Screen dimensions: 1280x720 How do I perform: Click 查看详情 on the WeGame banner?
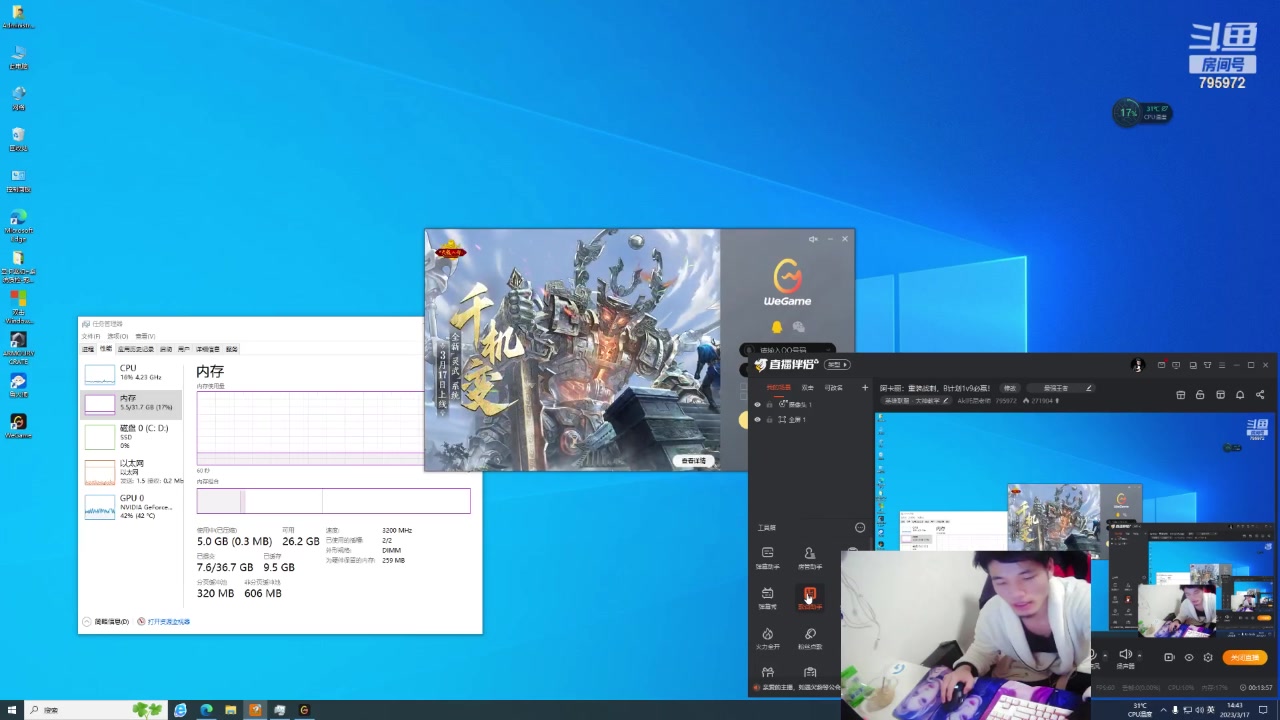tap(694, 461)
